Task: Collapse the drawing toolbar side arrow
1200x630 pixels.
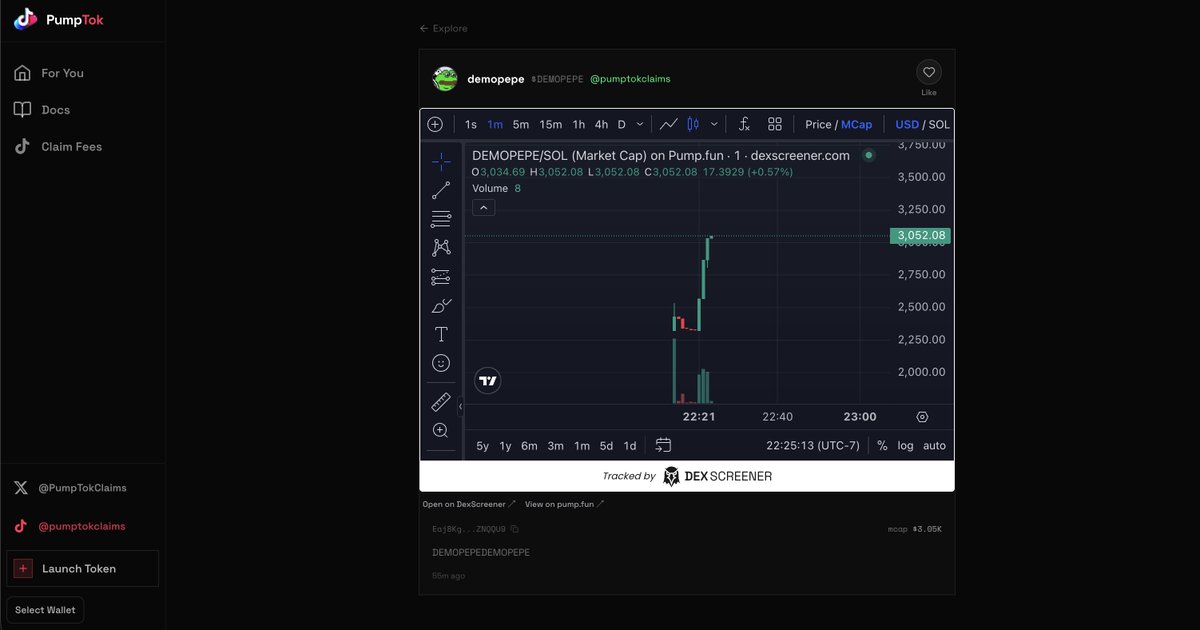Action: (x=460, y=407)
